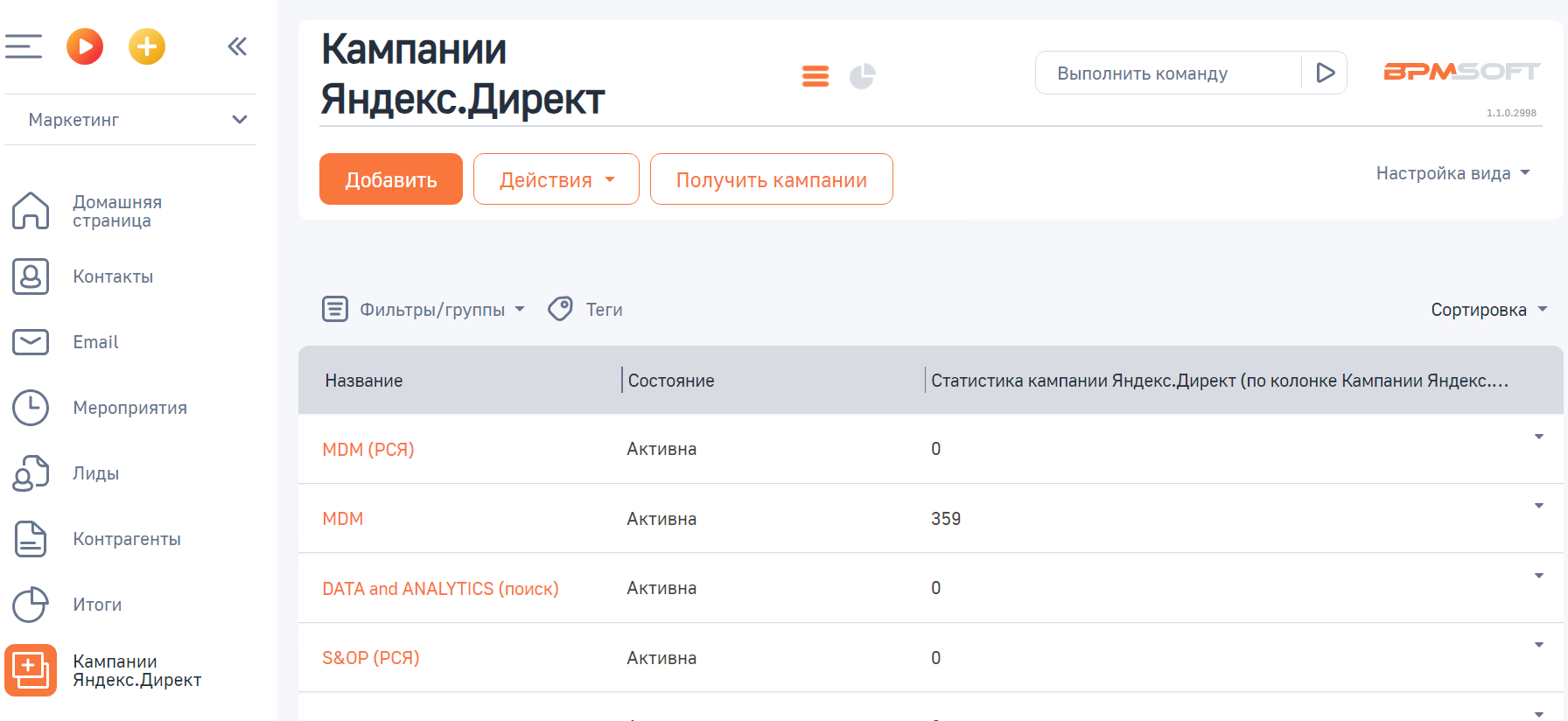
Task: Select the Лиды menu label
Action: tap(96, 473)
